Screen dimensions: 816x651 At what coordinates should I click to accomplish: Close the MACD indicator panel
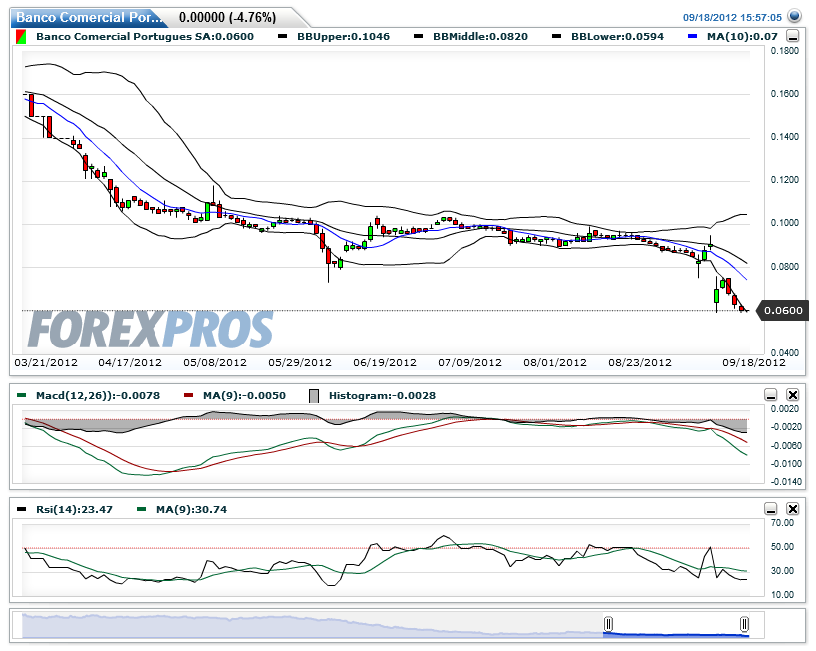[792, 395]
